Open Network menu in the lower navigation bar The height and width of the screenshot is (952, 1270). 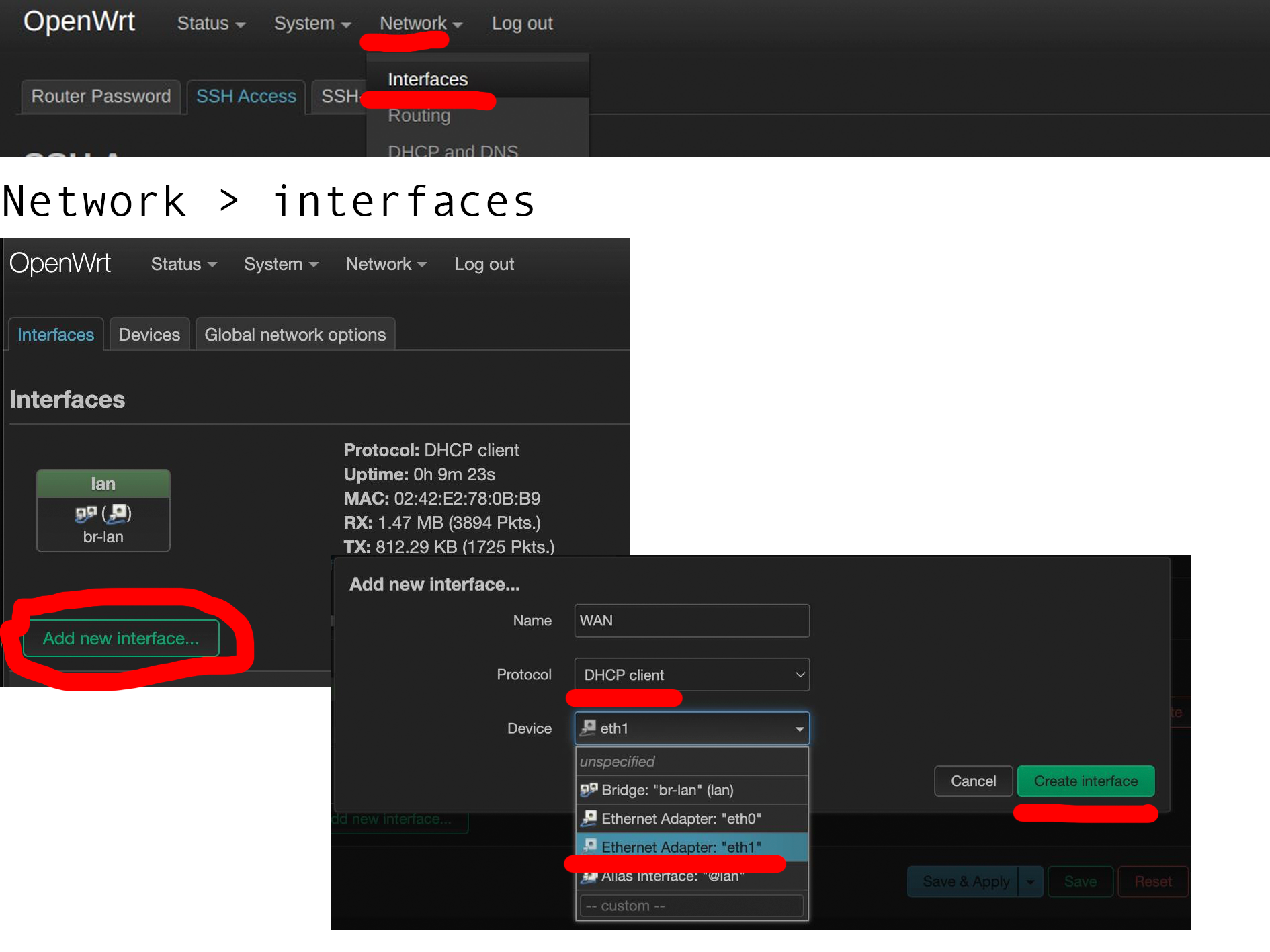pos(386,264)
